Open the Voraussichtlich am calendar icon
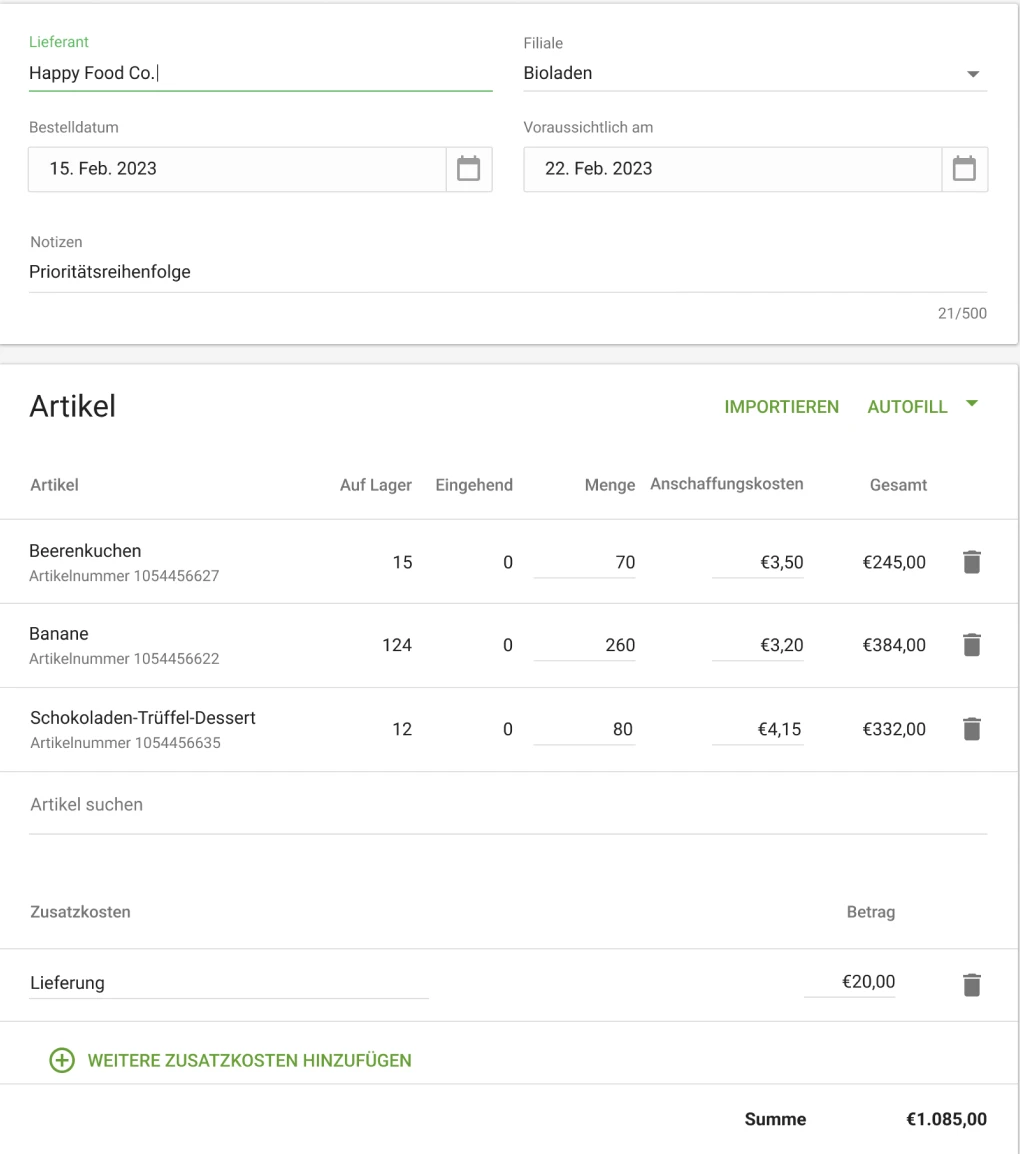The width and height of the screenshot is (1020, 1154). [964, 169]
